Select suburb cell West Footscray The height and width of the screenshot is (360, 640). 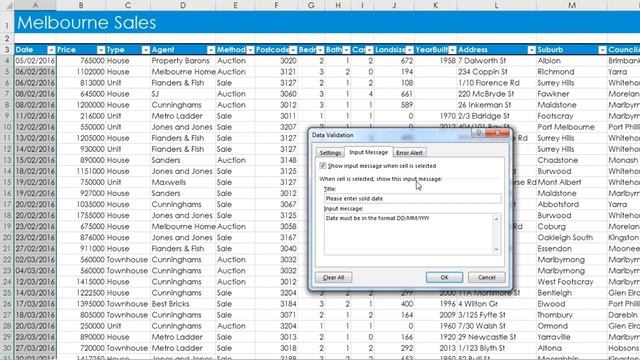[x=572, y=282]
